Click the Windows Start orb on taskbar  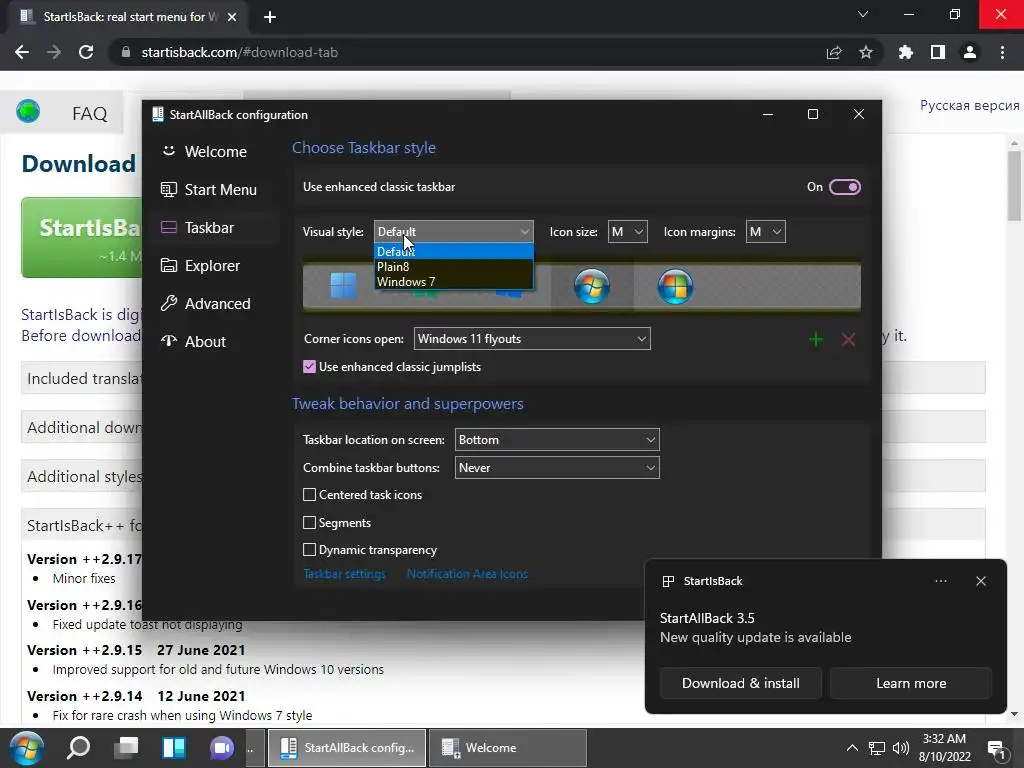(26, 748)
